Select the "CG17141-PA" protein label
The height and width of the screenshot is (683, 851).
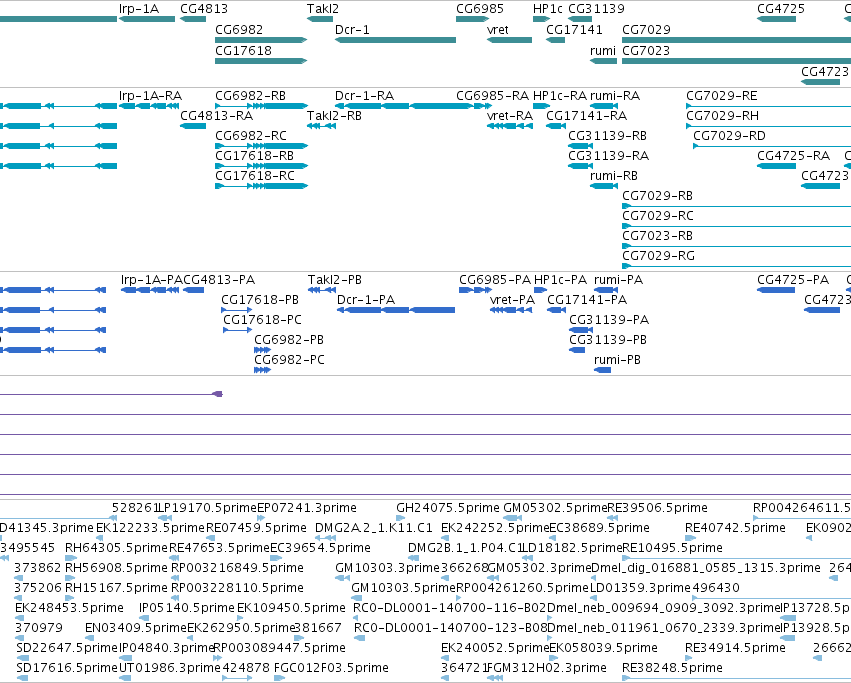click(x=587, y=300)
